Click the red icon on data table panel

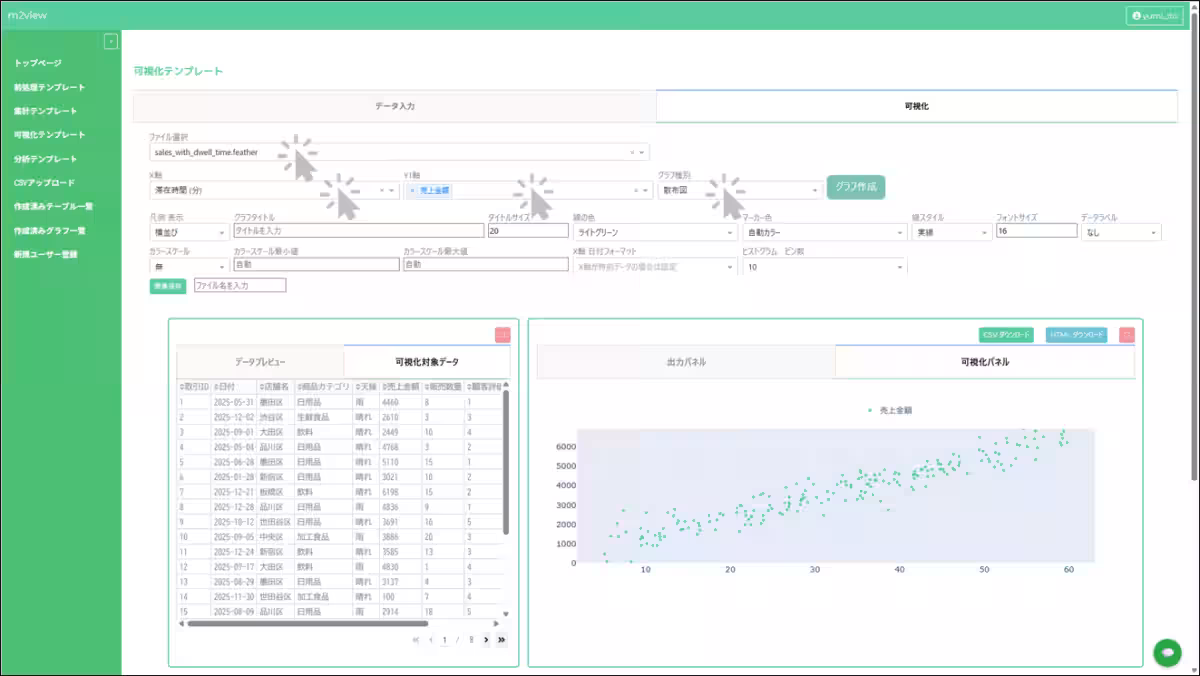[x=502, y=335]
